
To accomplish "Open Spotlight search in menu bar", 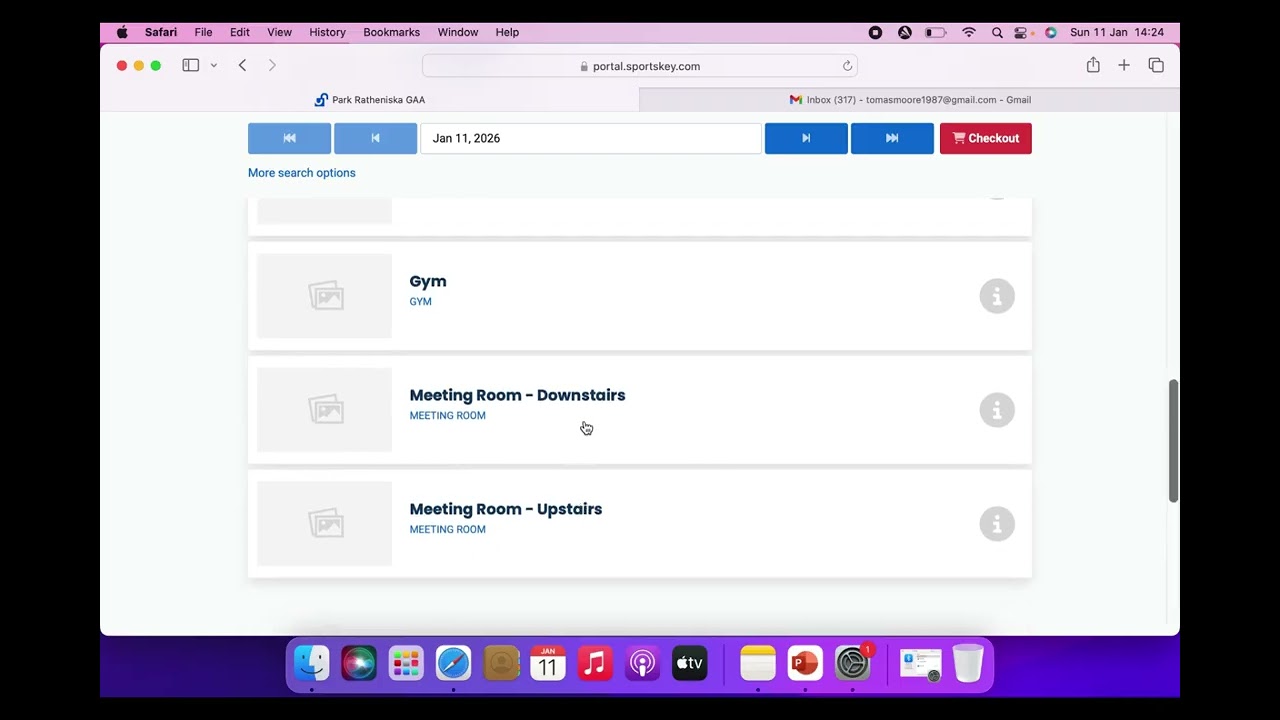I will click(997, 32).
